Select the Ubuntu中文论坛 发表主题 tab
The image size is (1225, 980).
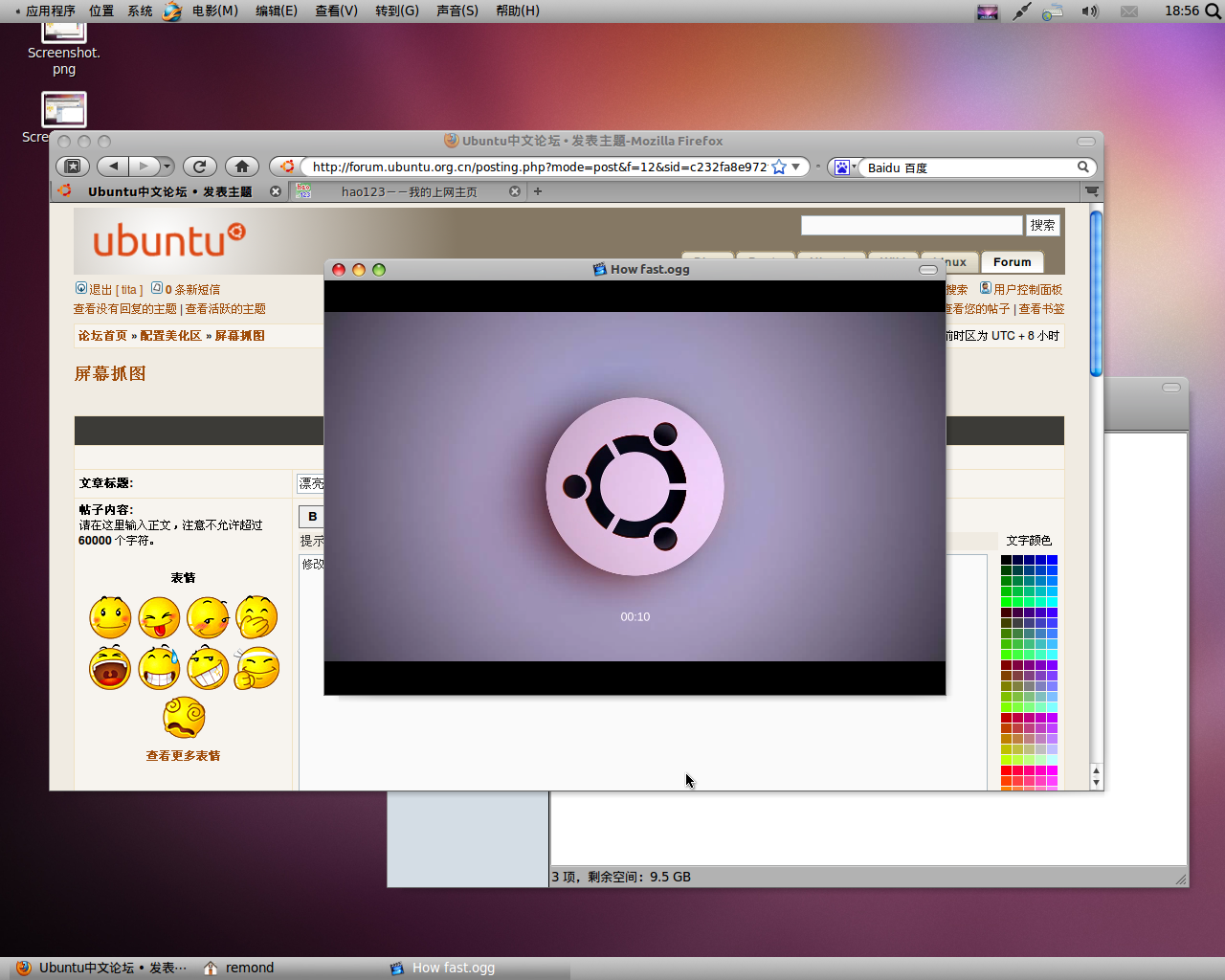(169, 191)
